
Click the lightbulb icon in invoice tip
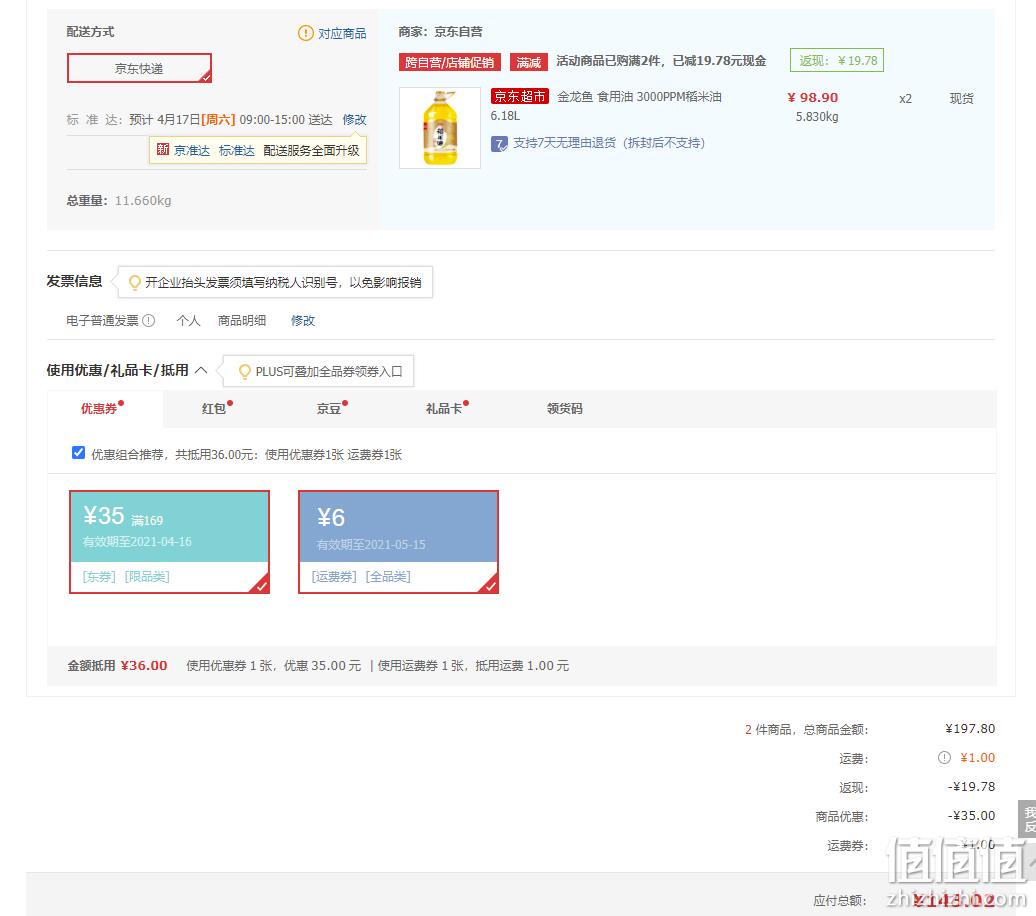(134, 283)
